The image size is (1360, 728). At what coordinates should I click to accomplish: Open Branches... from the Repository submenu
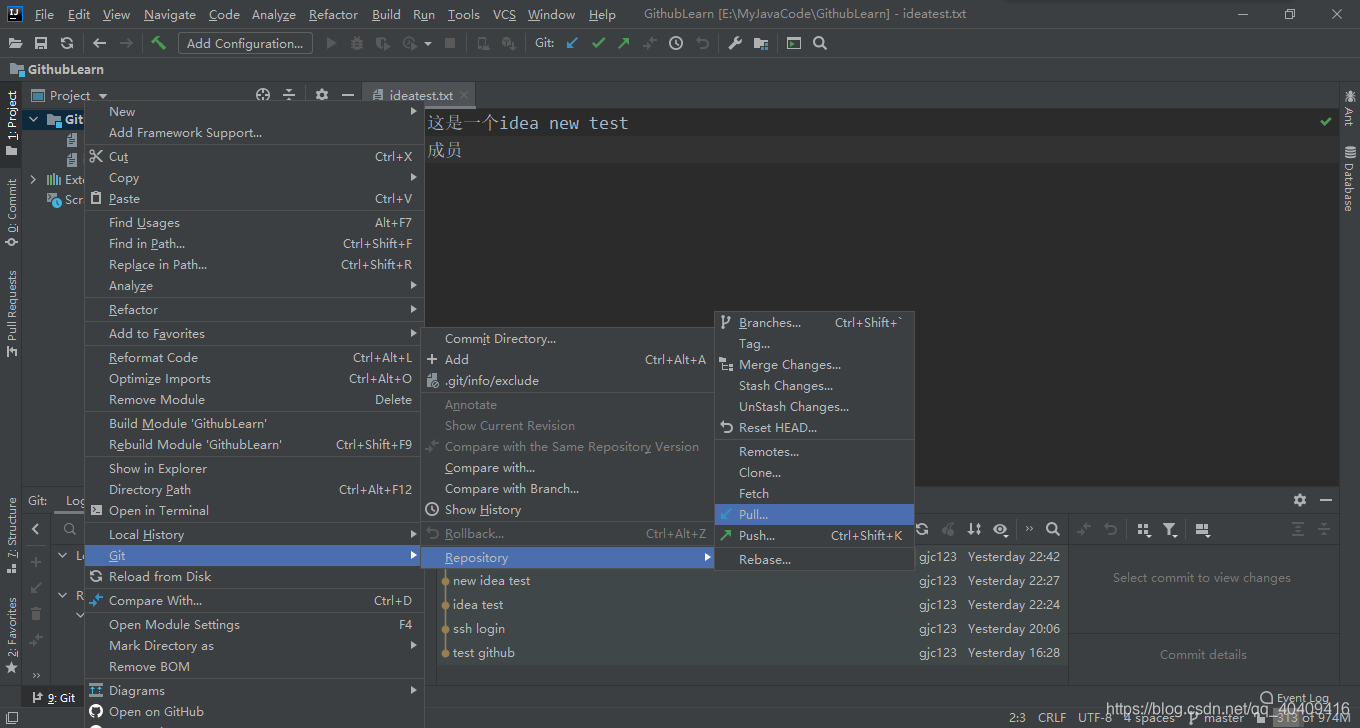coord(814,323)
